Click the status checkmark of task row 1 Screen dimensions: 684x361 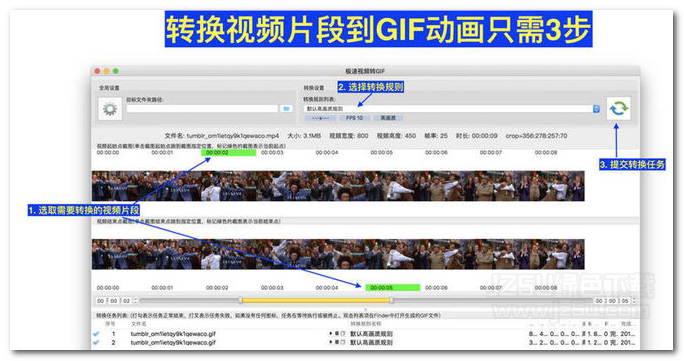click(96, 334)
